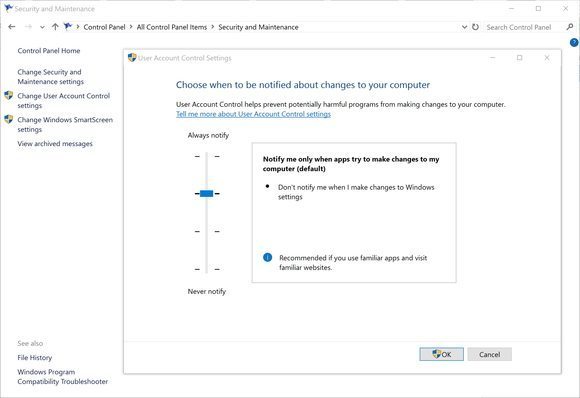Maximize the Security and Maintenance window
The width and height of the screenshot is (580, 398).
point(539,9)
